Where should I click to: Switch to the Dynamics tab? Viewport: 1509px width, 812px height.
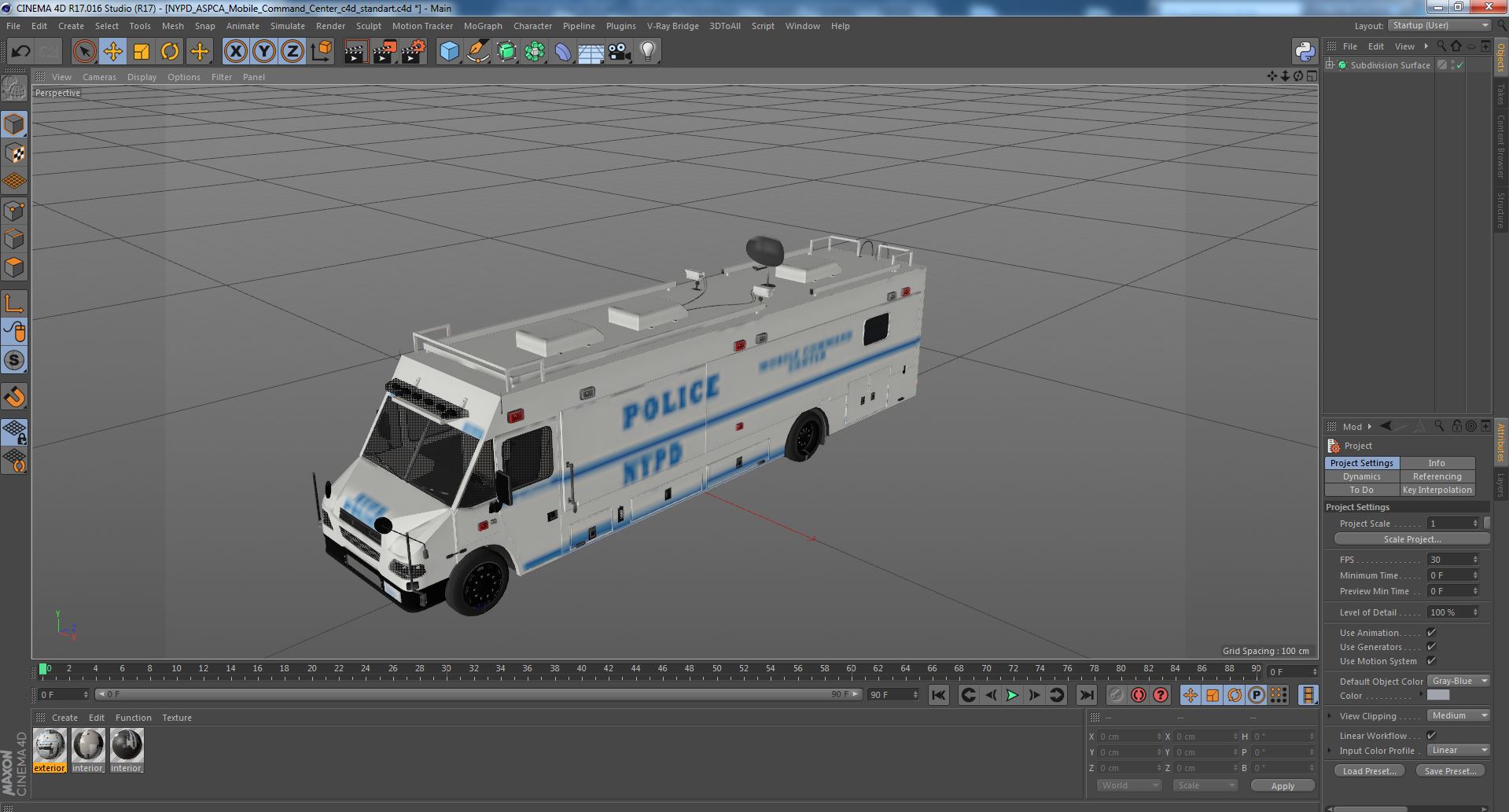(1362, 476)
